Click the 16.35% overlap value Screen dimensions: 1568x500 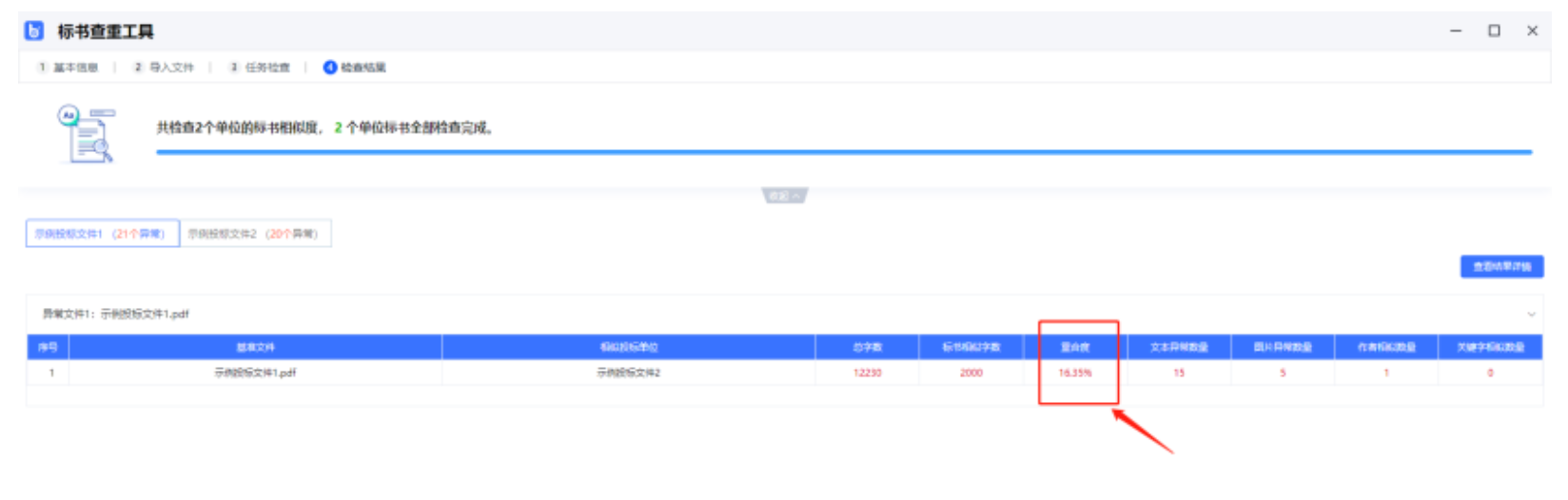pos(1075,373)
